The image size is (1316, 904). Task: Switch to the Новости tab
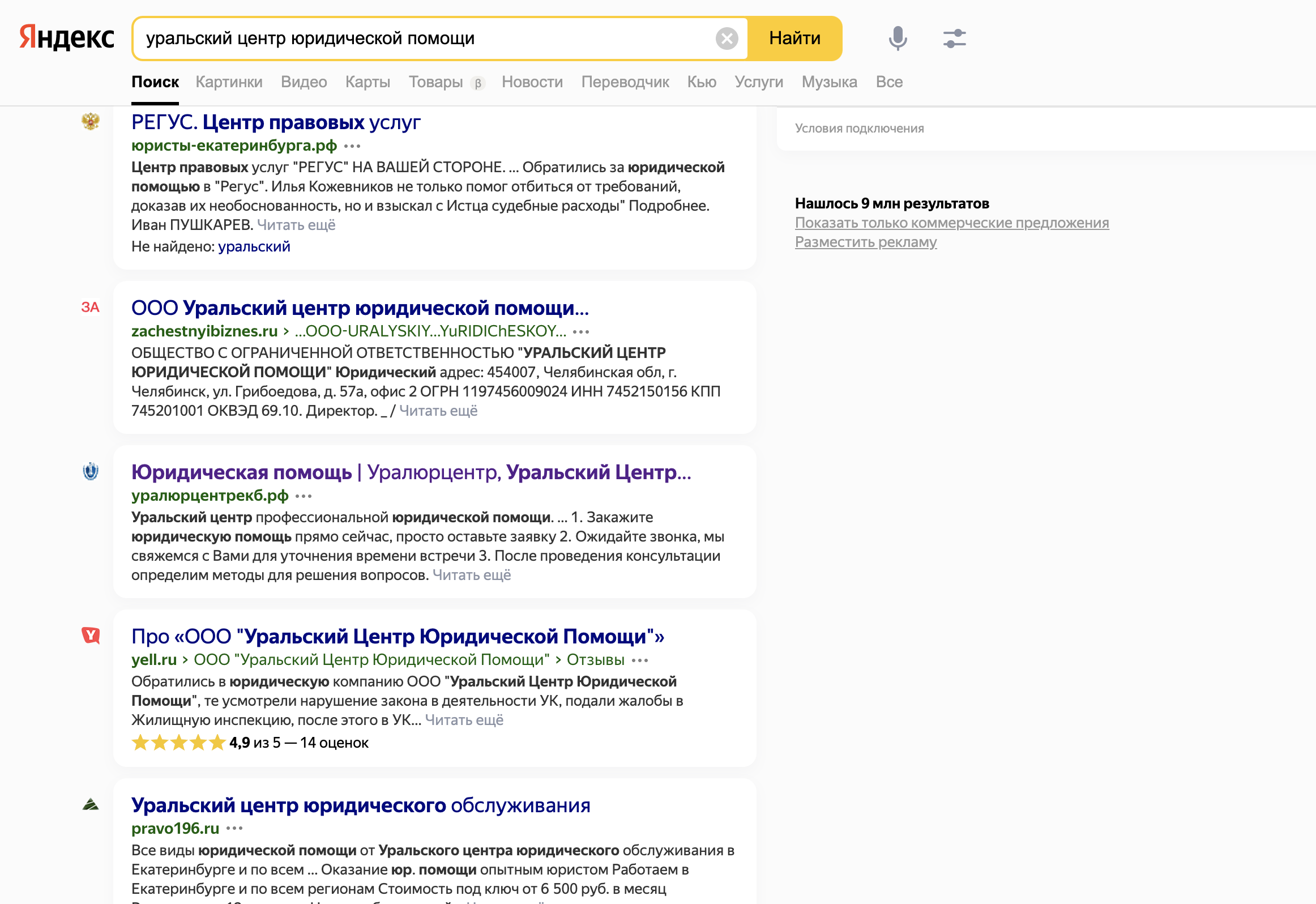tap(532, 82)
